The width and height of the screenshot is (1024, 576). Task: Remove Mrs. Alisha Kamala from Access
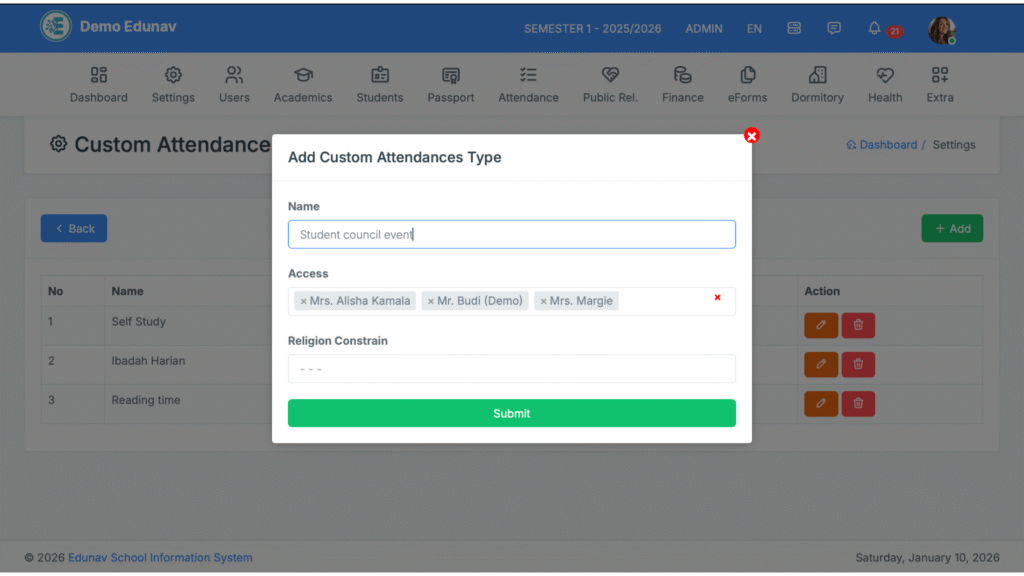[x=303, y=301]
